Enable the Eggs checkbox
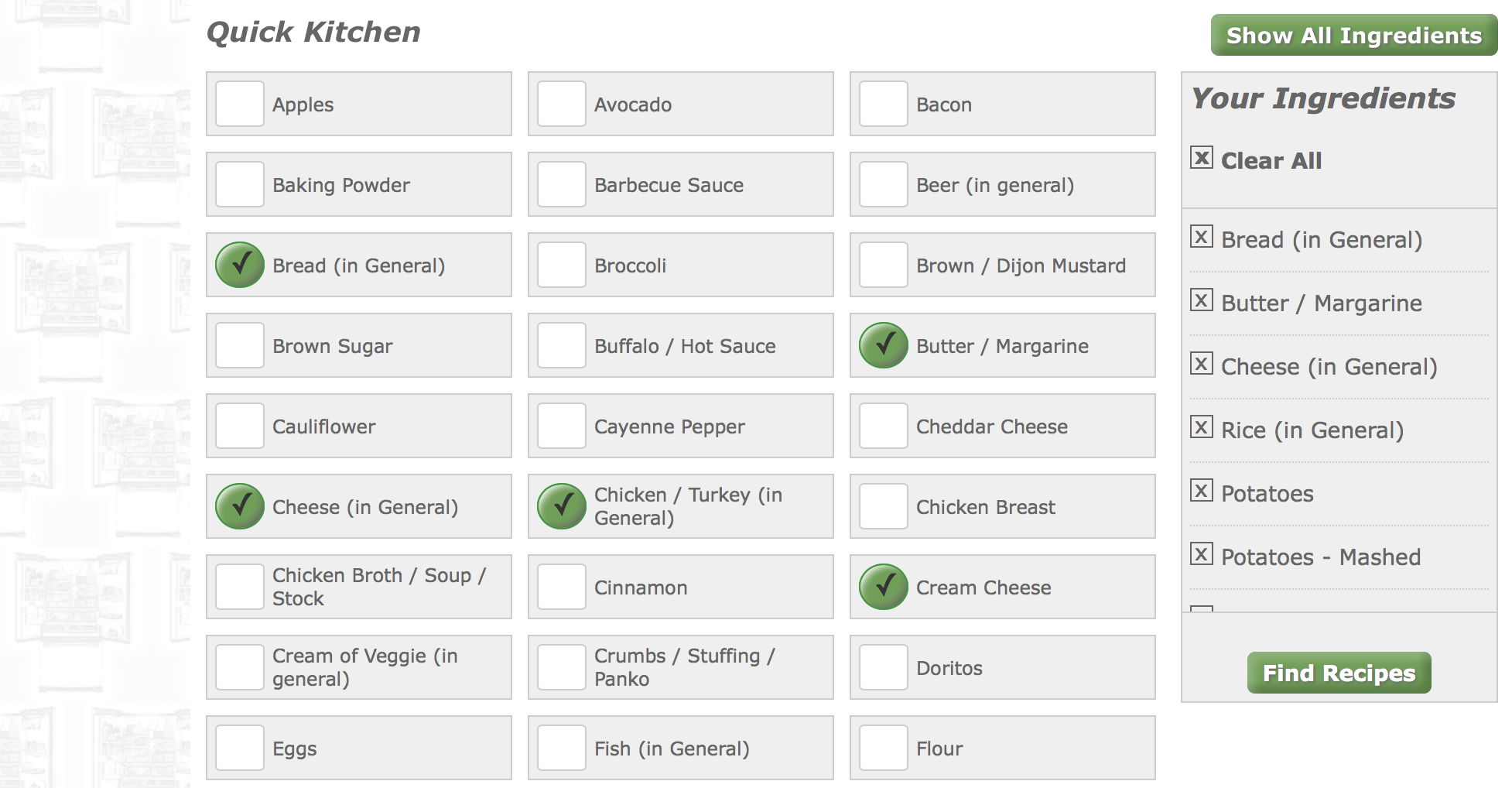Image resolution: width=1512 pixels, height=788 pixels. point(240,748)
